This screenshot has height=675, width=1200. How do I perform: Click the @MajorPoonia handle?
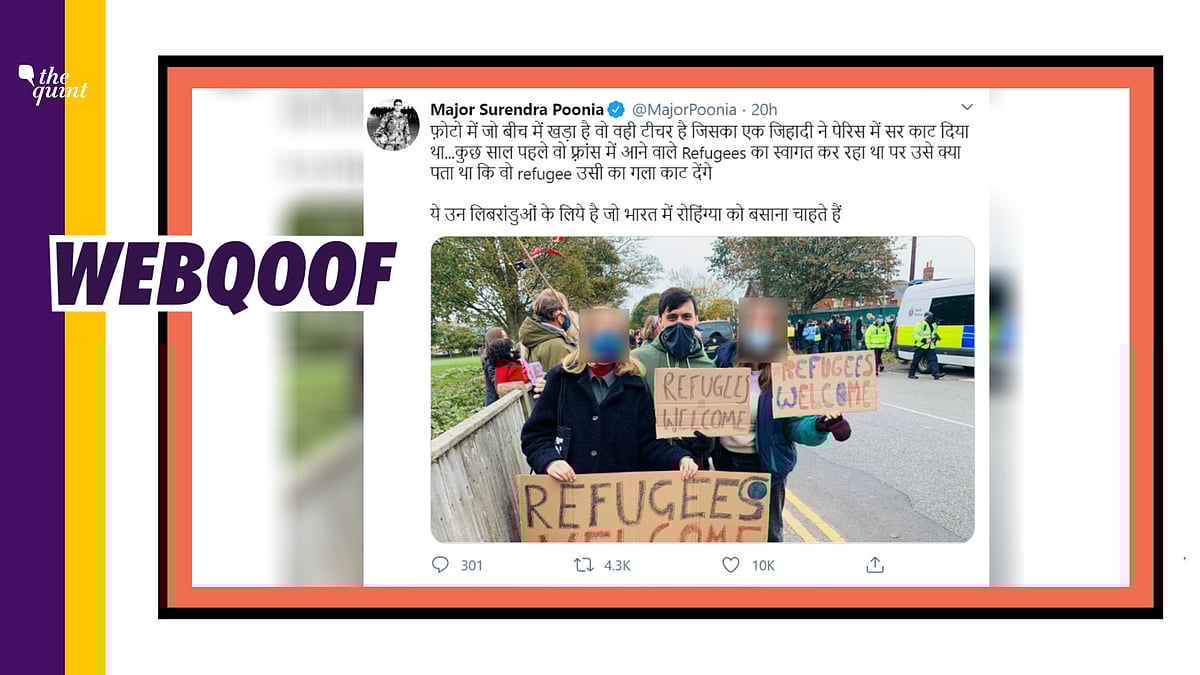coord(684,109)
